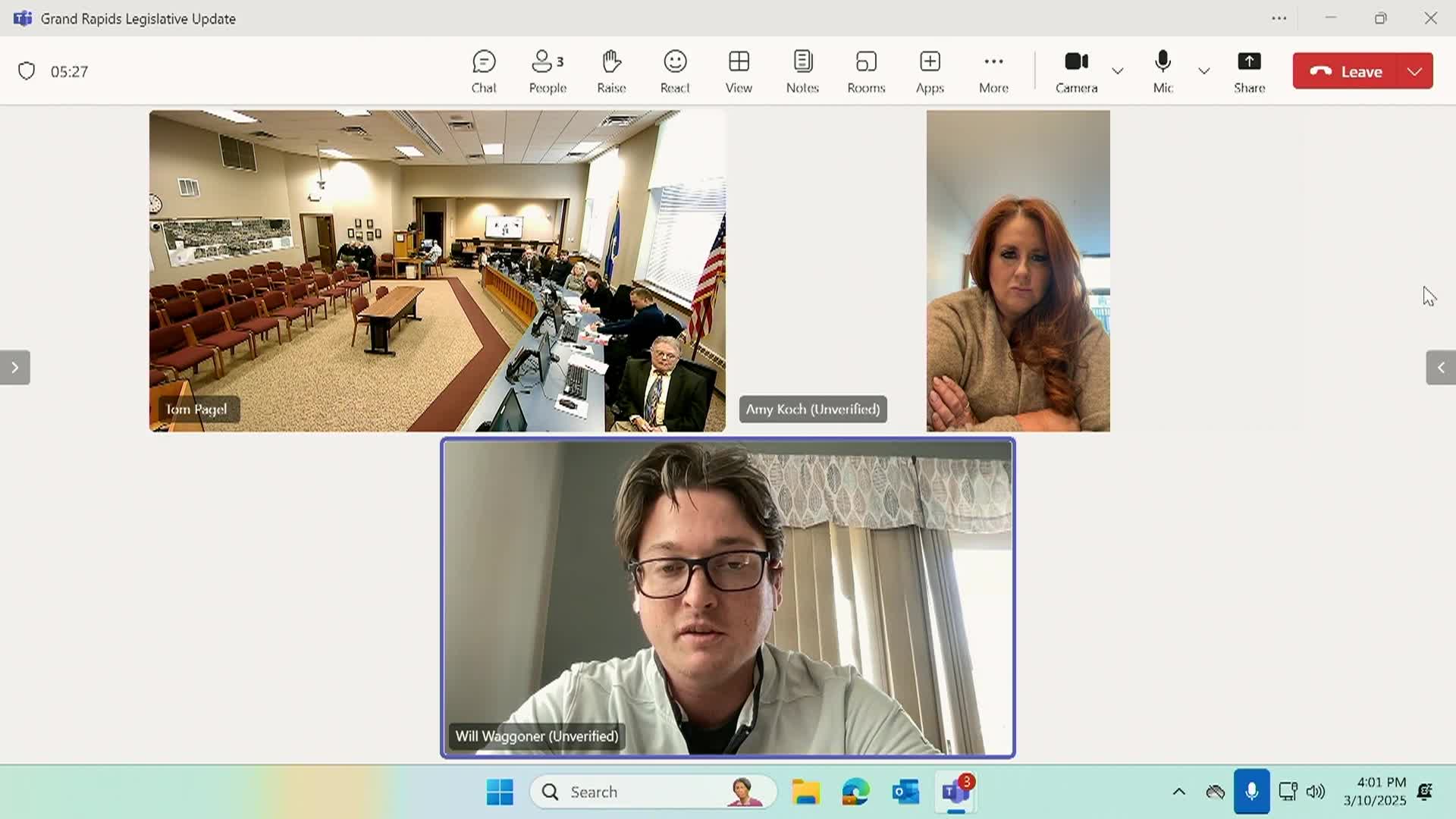Screen dimensions: 1456x819
Task: Click the blue microphone tray indicator
Action: click(1251, 792)
